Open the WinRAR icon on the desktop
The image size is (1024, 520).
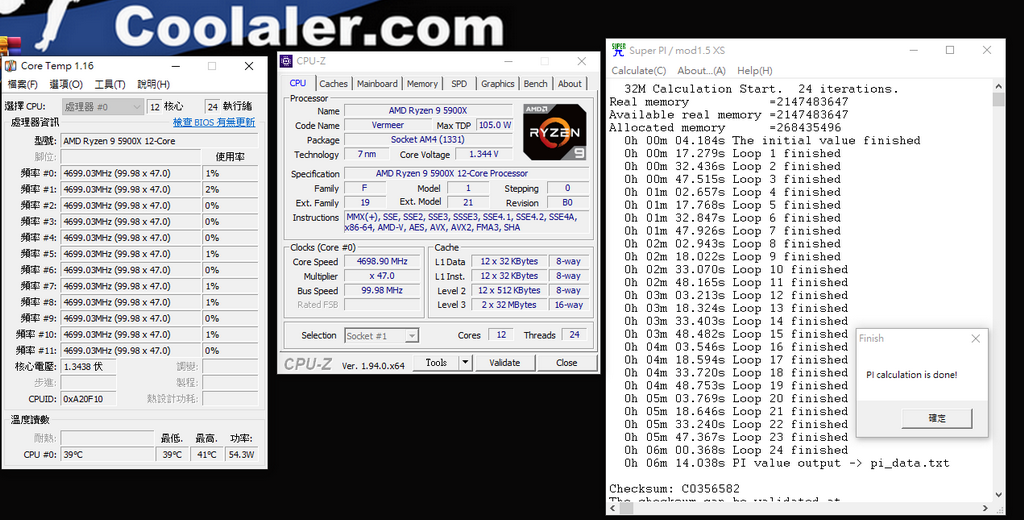tap(10, 44)
